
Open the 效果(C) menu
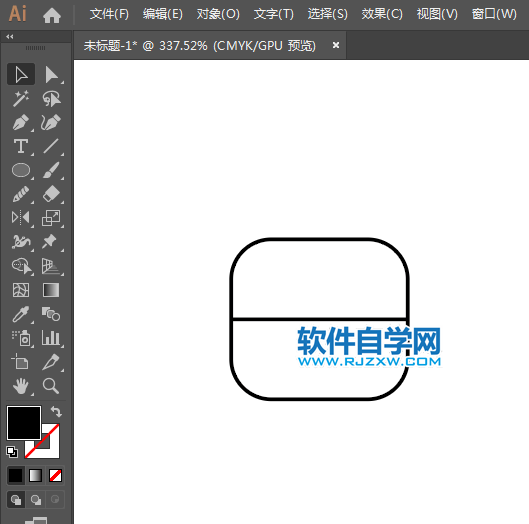tap(382, 14)
